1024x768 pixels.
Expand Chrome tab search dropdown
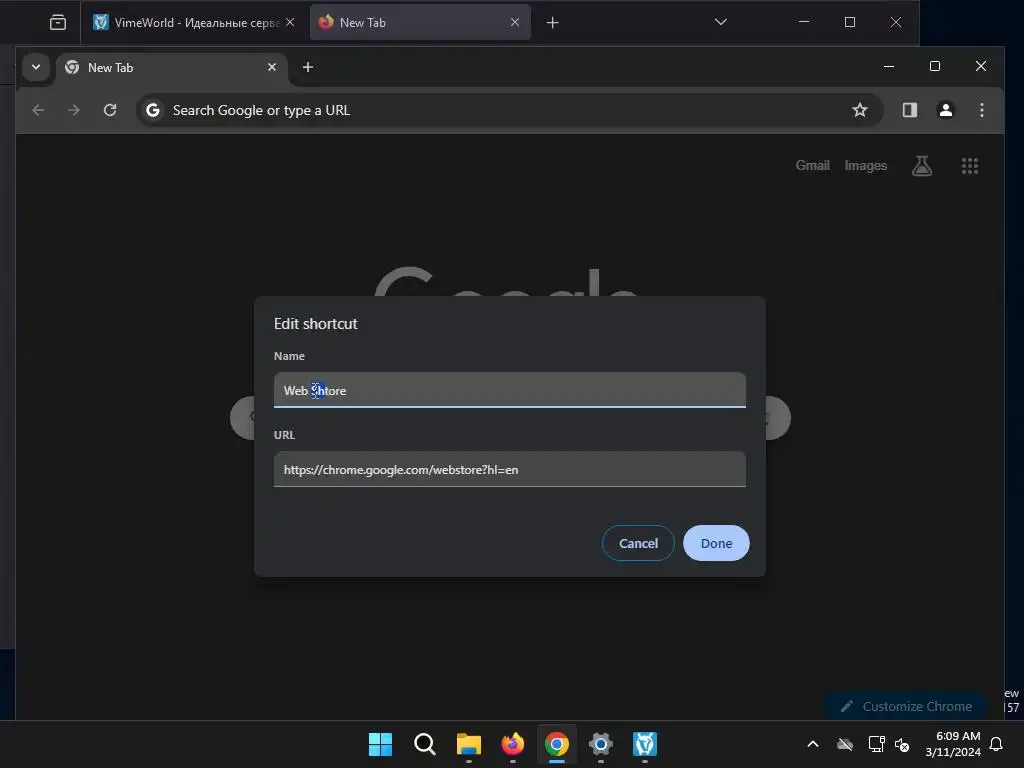[x=36, y=67]
